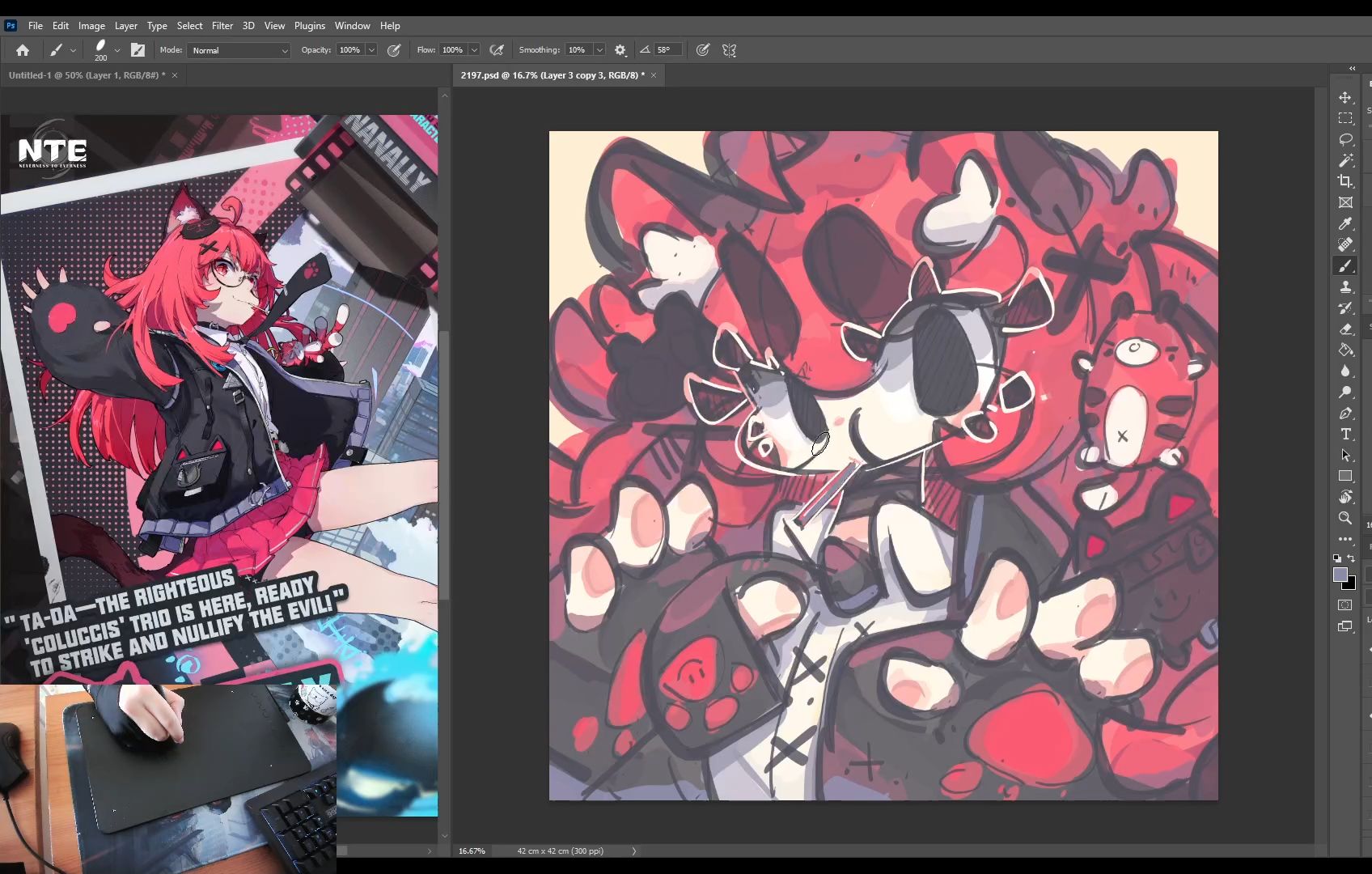The height and width of the screenshot is (874, 1372).
Task: Select the Move tool
Action: pos(1345,97)
